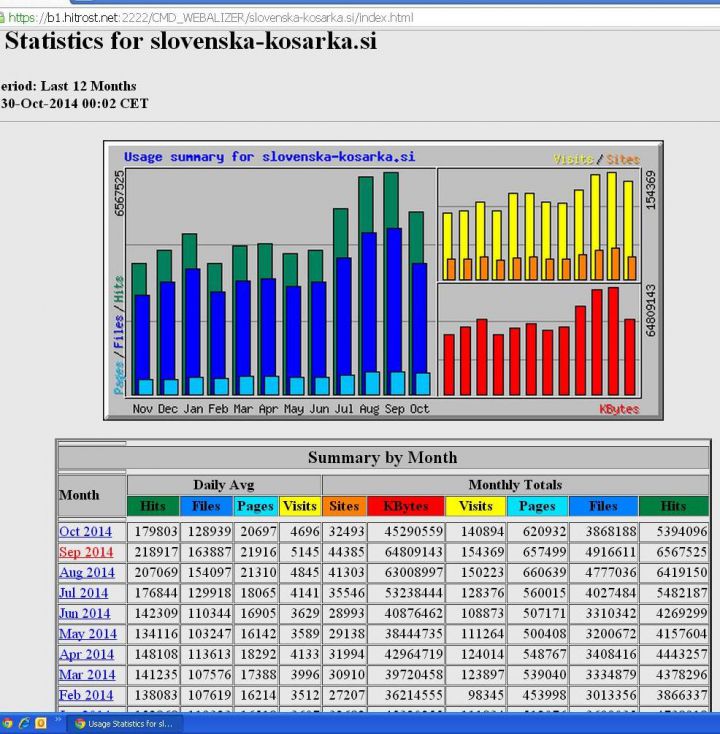Click the Daily Avg group header
720x734 pixels.
click(224, 485)
